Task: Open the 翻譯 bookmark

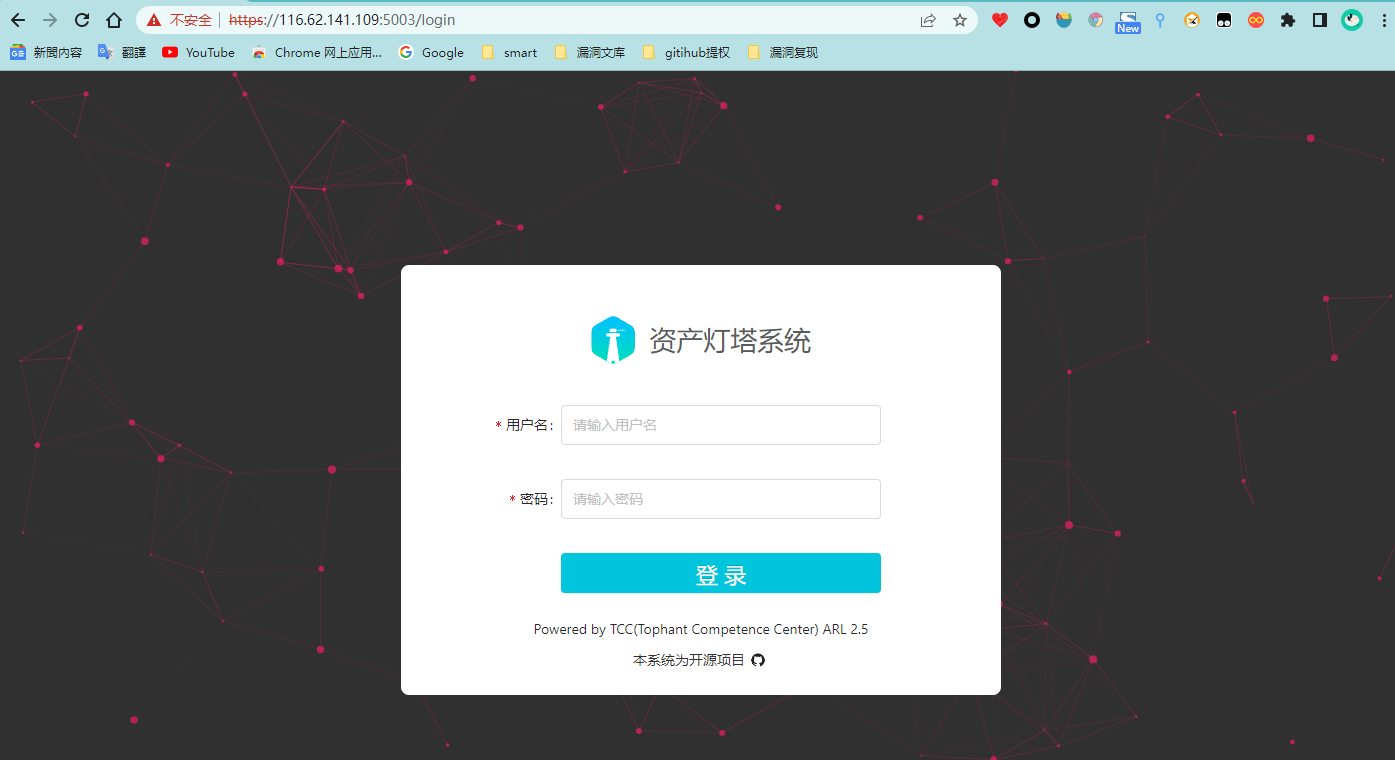Action: coord(122,53)
